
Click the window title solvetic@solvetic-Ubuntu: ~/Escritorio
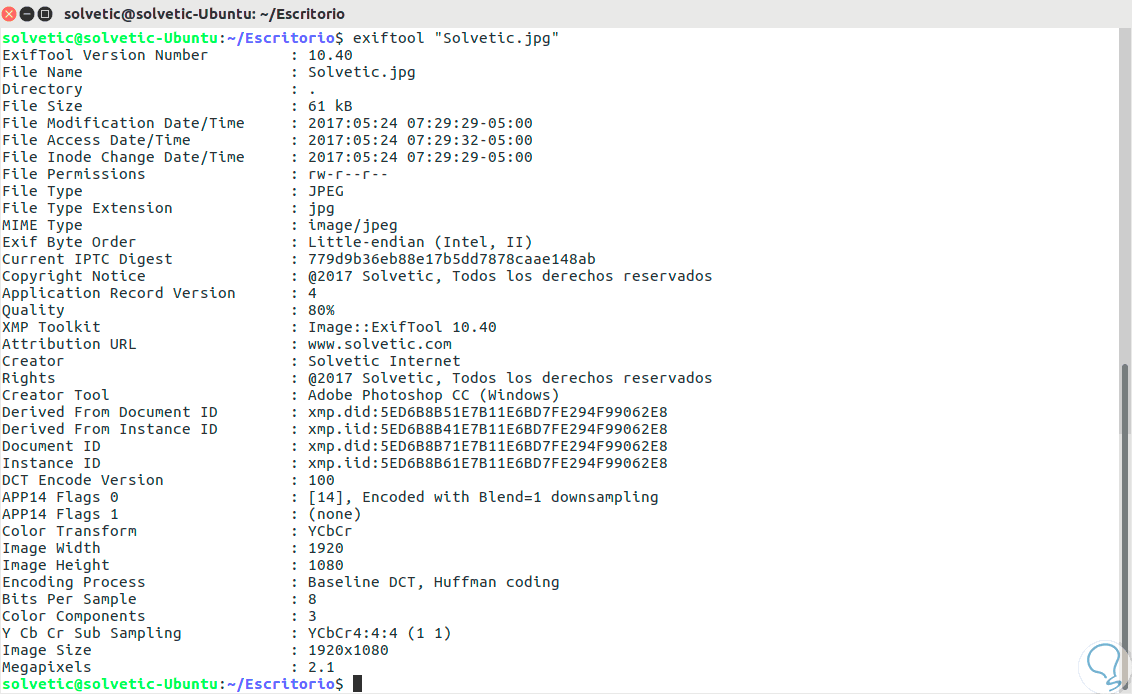204,14
